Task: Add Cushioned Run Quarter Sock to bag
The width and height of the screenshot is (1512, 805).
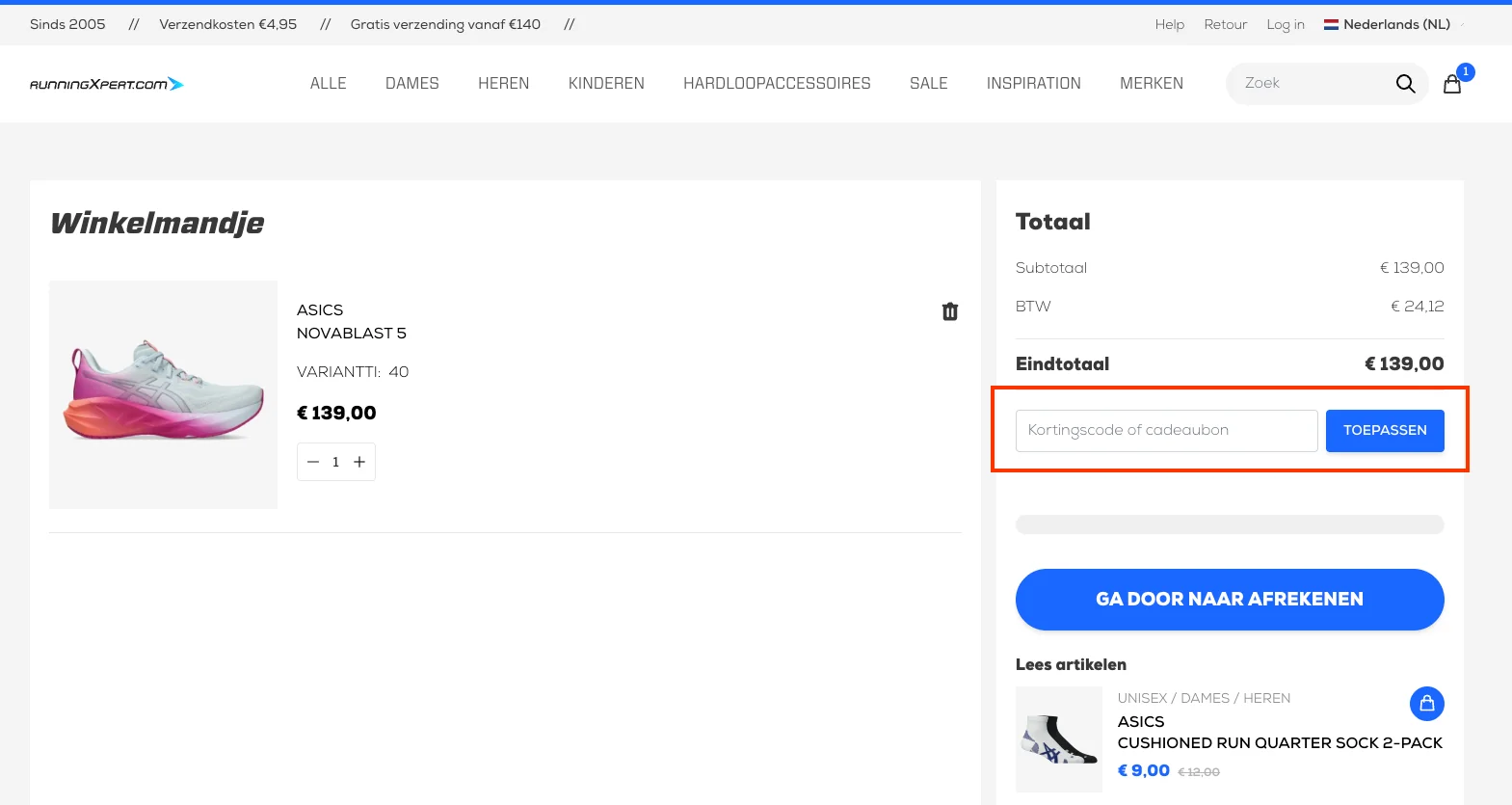Action: point(1427,704)
